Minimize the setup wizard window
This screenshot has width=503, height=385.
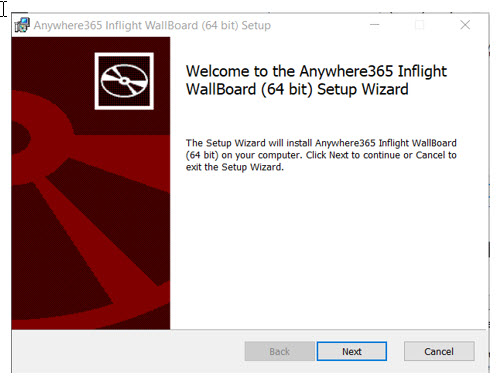375,25
